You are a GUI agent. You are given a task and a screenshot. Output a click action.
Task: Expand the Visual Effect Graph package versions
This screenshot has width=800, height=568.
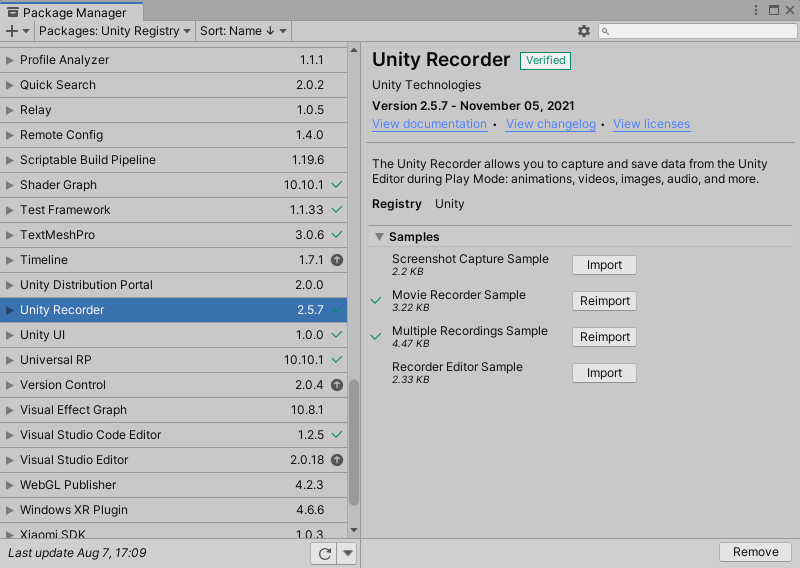click(9, 410)
